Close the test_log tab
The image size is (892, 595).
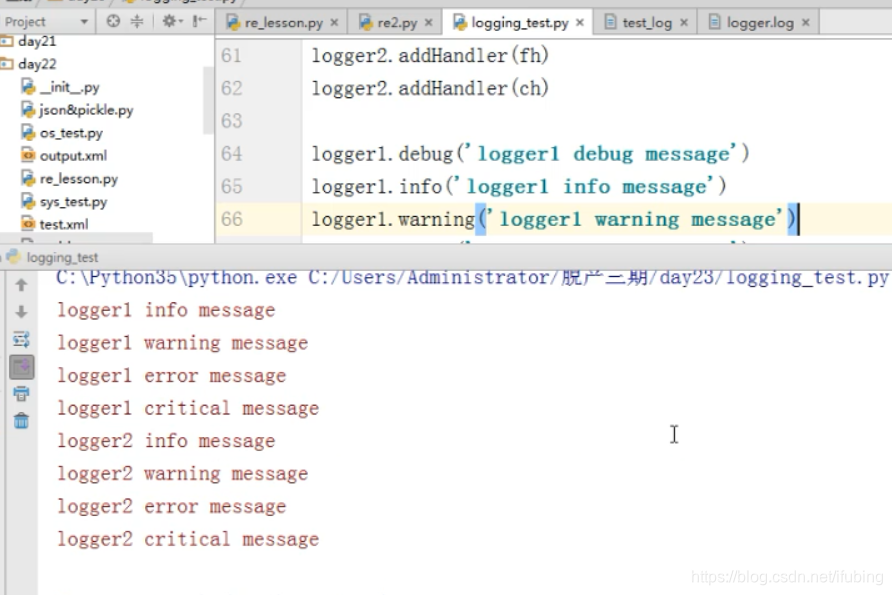[684, 23]
